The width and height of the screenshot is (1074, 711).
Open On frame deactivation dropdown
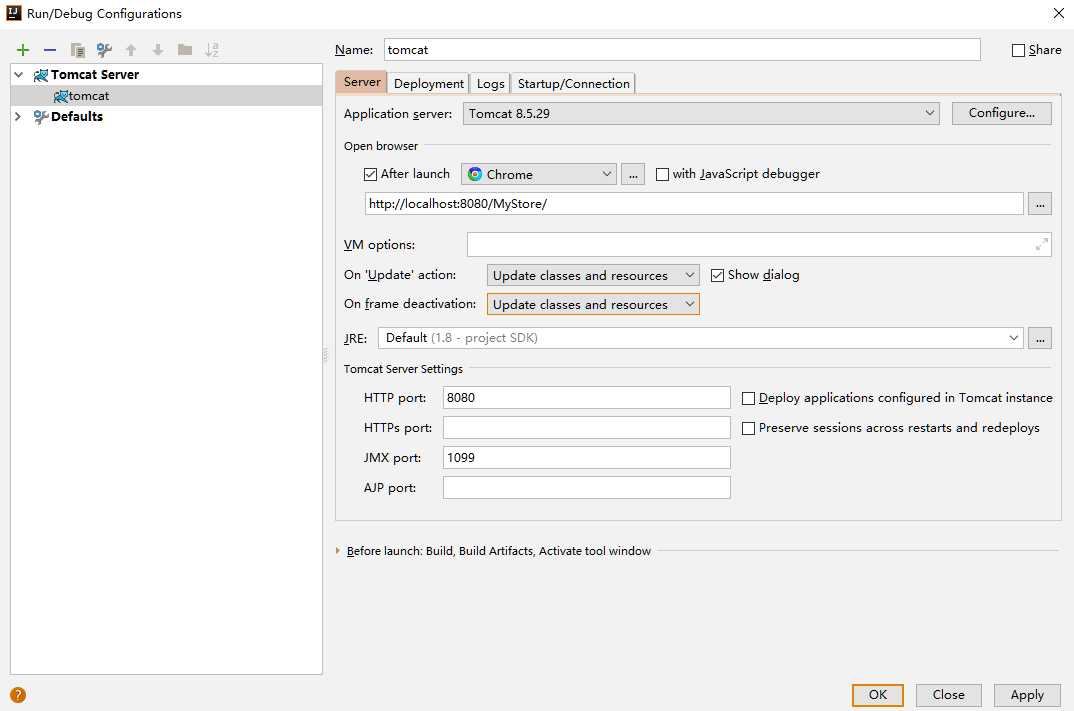point(593,304)
